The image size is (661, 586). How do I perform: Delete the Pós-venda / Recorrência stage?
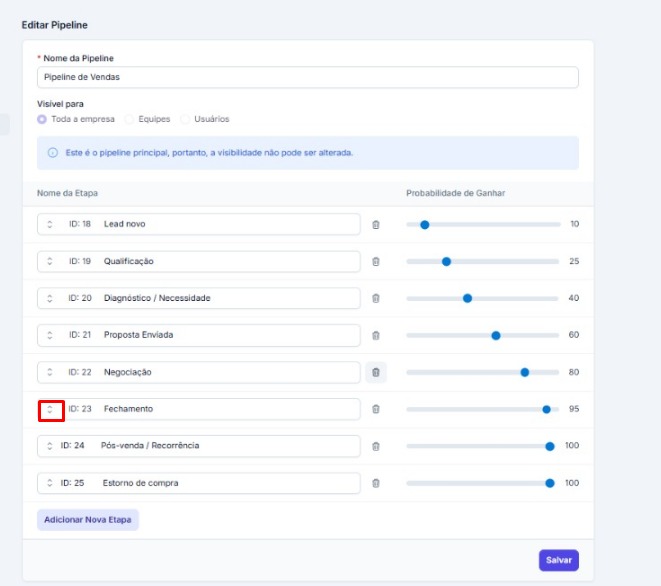pyautogui.click(x=376, y=446)
